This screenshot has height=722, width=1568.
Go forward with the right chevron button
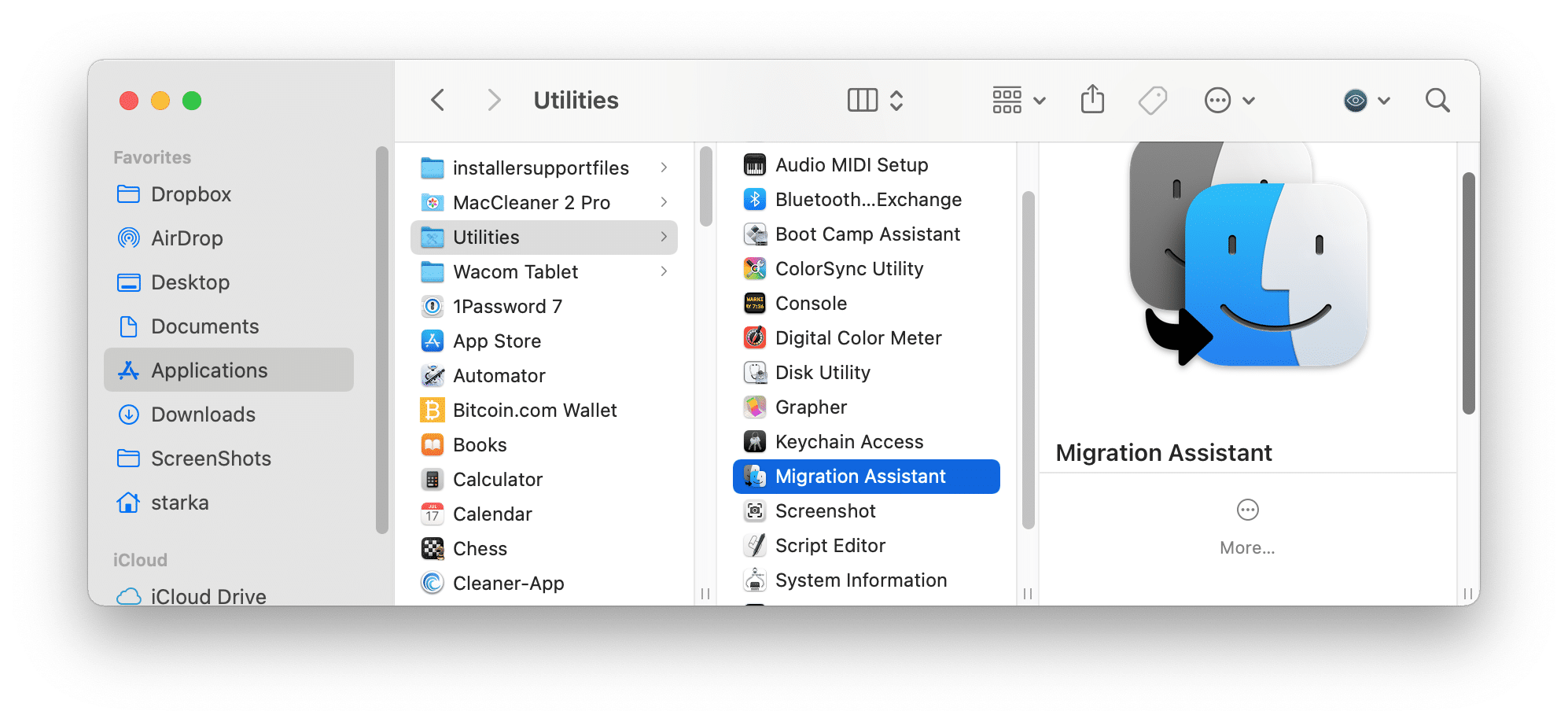click(x=493, y=101)
